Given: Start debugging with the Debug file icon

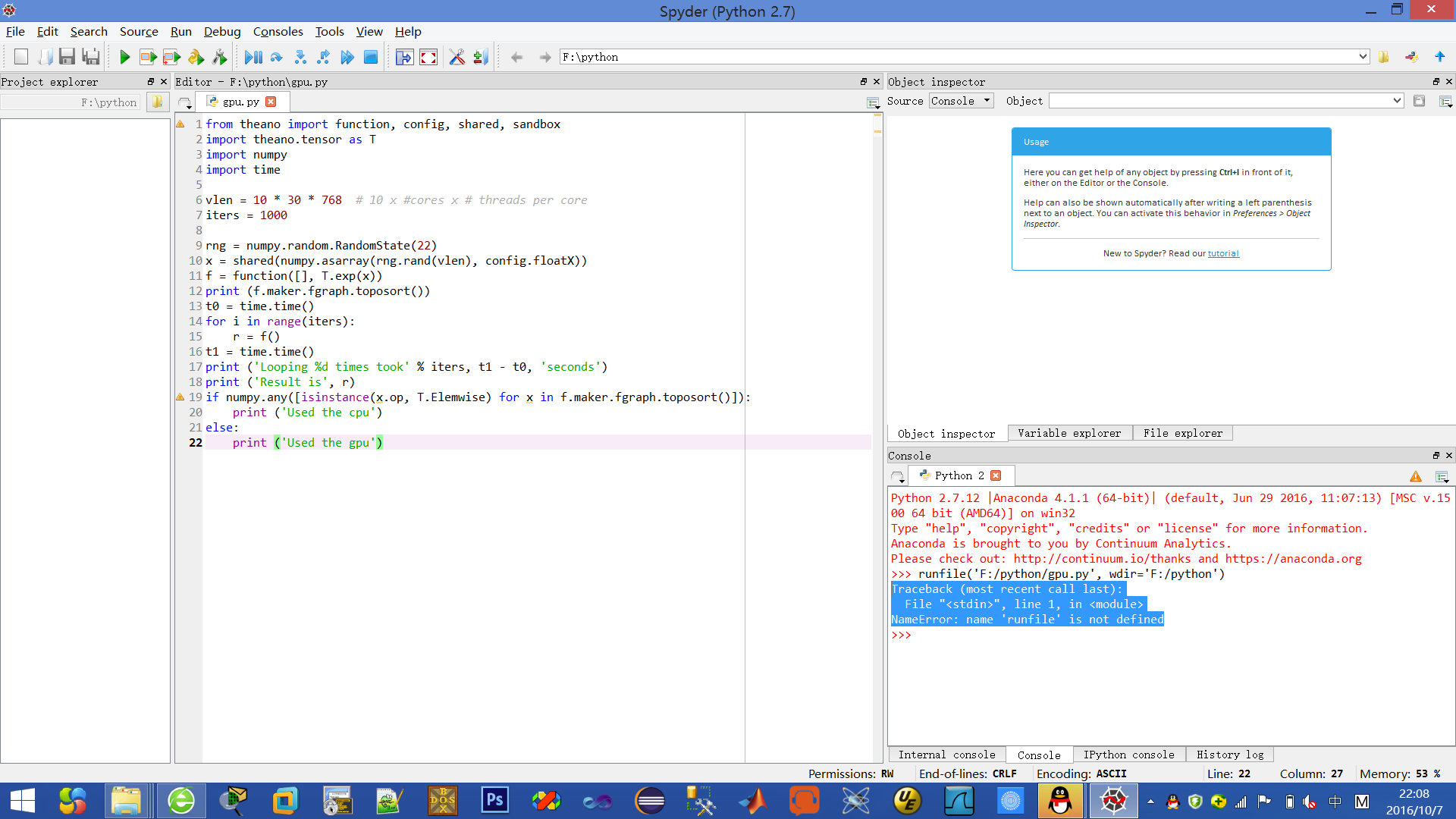Looking at the screenshot, I should click(253, 57).
